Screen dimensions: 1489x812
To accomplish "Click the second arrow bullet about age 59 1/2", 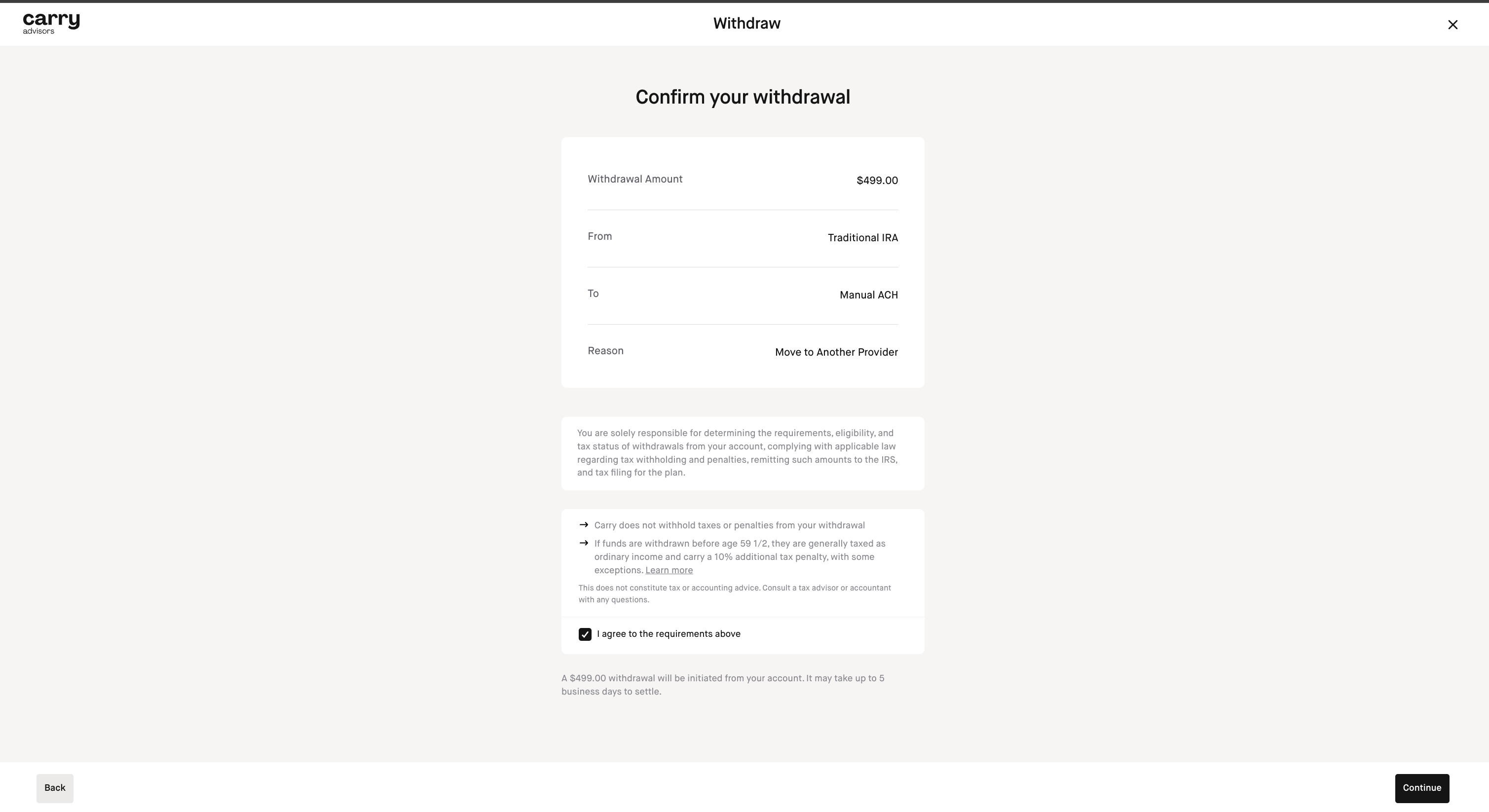I will click(x=584, y=543).
